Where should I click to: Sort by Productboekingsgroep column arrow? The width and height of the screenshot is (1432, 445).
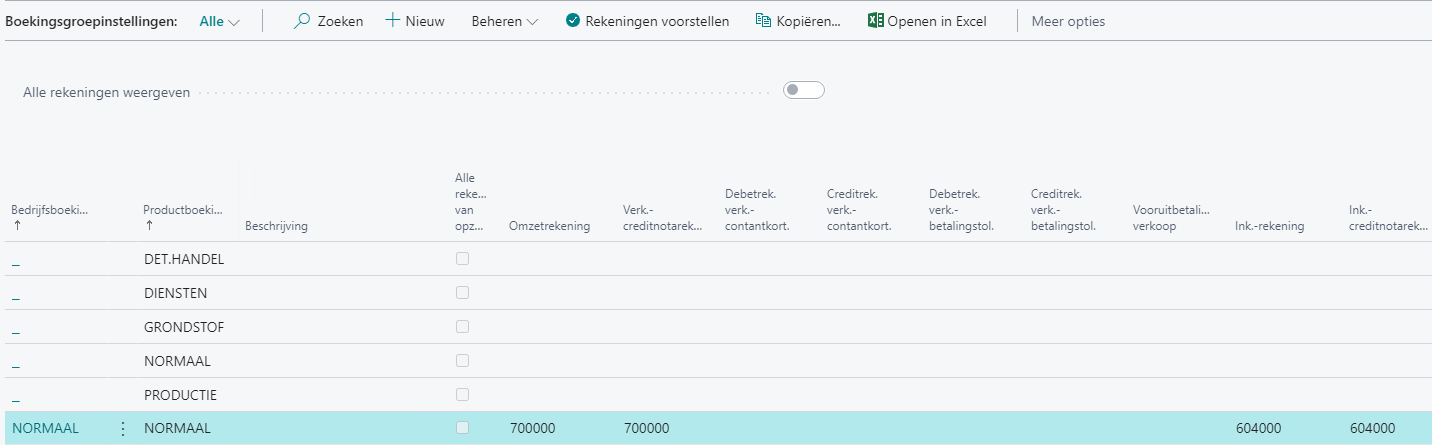point(148,226)
